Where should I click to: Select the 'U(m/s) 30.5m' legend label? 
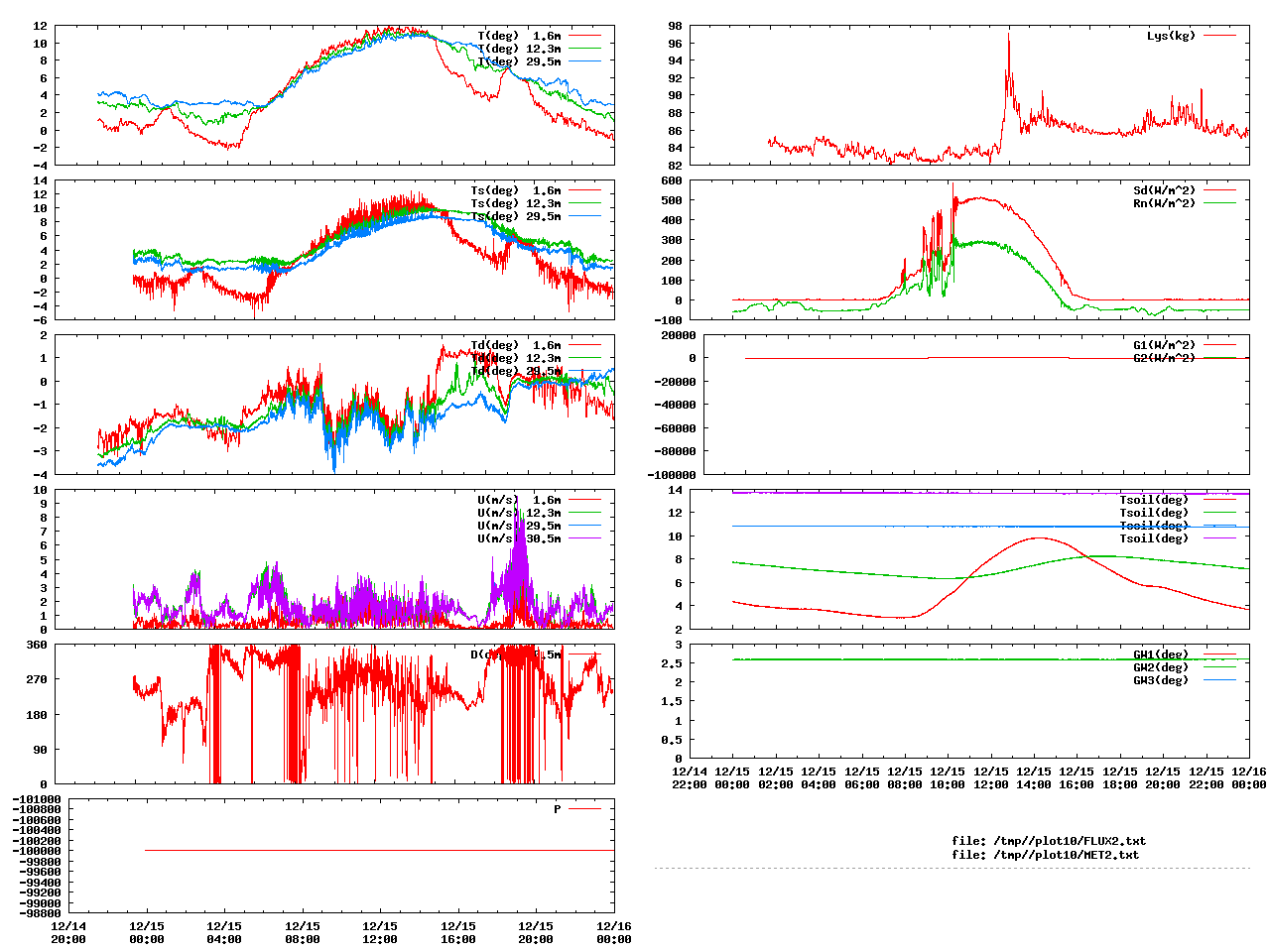pyautogui.click(x=519, y=538)
